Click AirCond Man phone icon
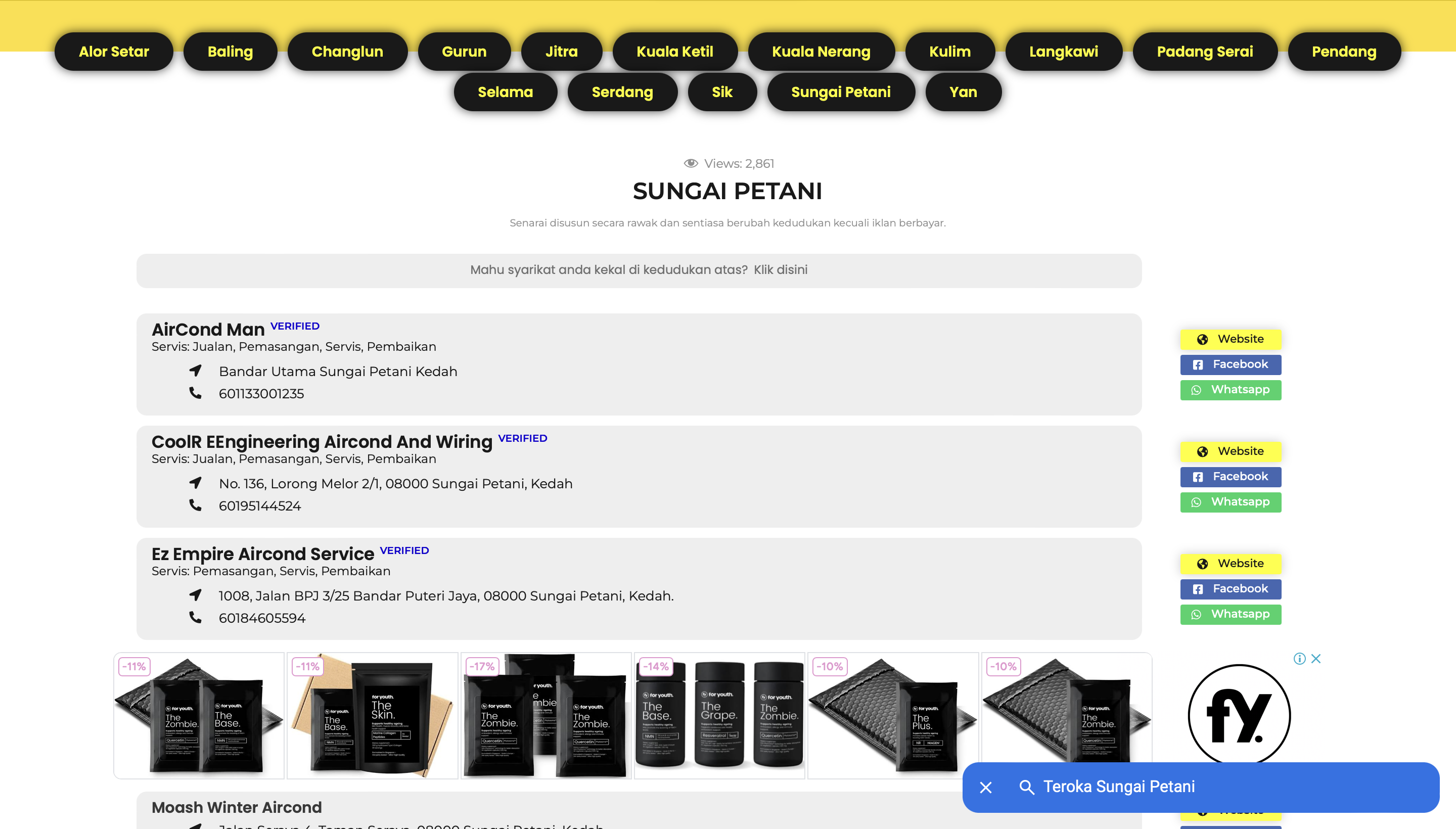This screenshot has height=829, width=1456. 195,393
